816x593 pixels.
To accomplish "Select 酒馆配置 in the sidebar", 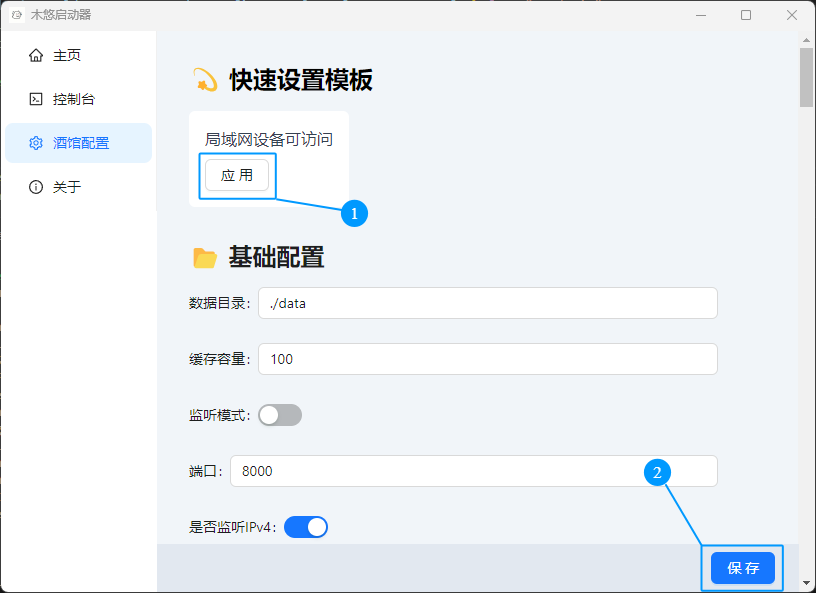I will coord(81,143).
